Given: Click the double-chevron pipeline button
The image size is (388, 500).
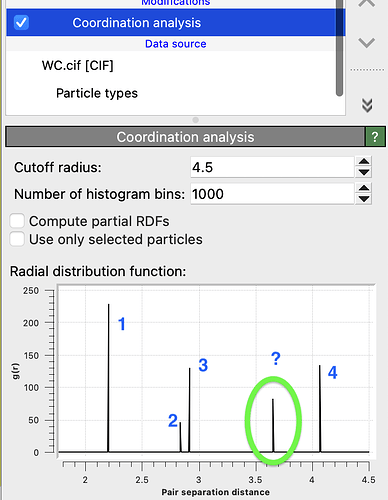Looking at the screenshot, I should coord(367,105).
